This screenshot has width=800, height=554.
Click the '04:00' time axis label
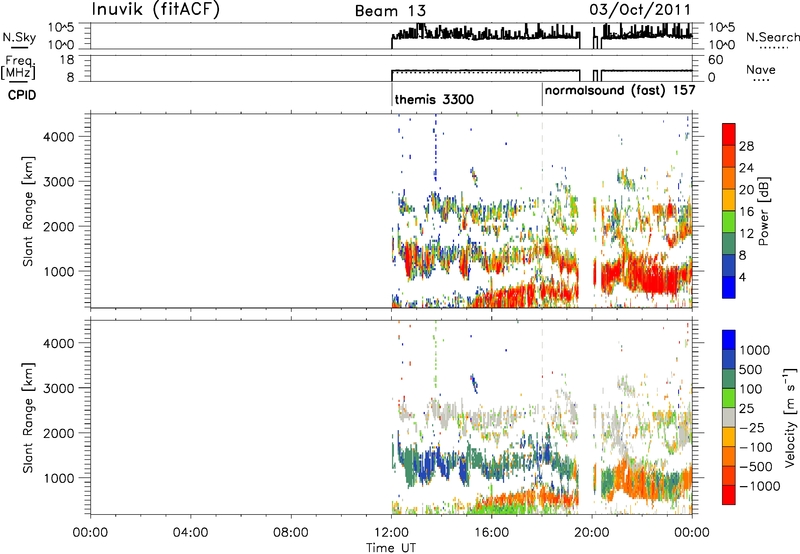190,533
